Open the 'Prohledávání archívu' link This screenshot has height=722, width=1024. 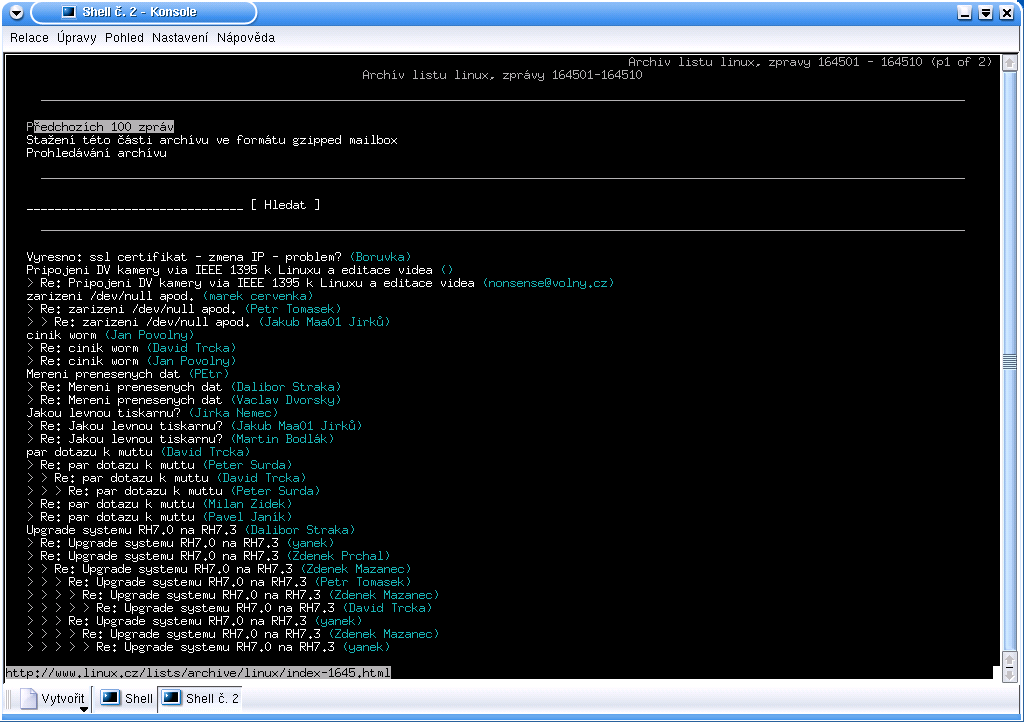96,153
